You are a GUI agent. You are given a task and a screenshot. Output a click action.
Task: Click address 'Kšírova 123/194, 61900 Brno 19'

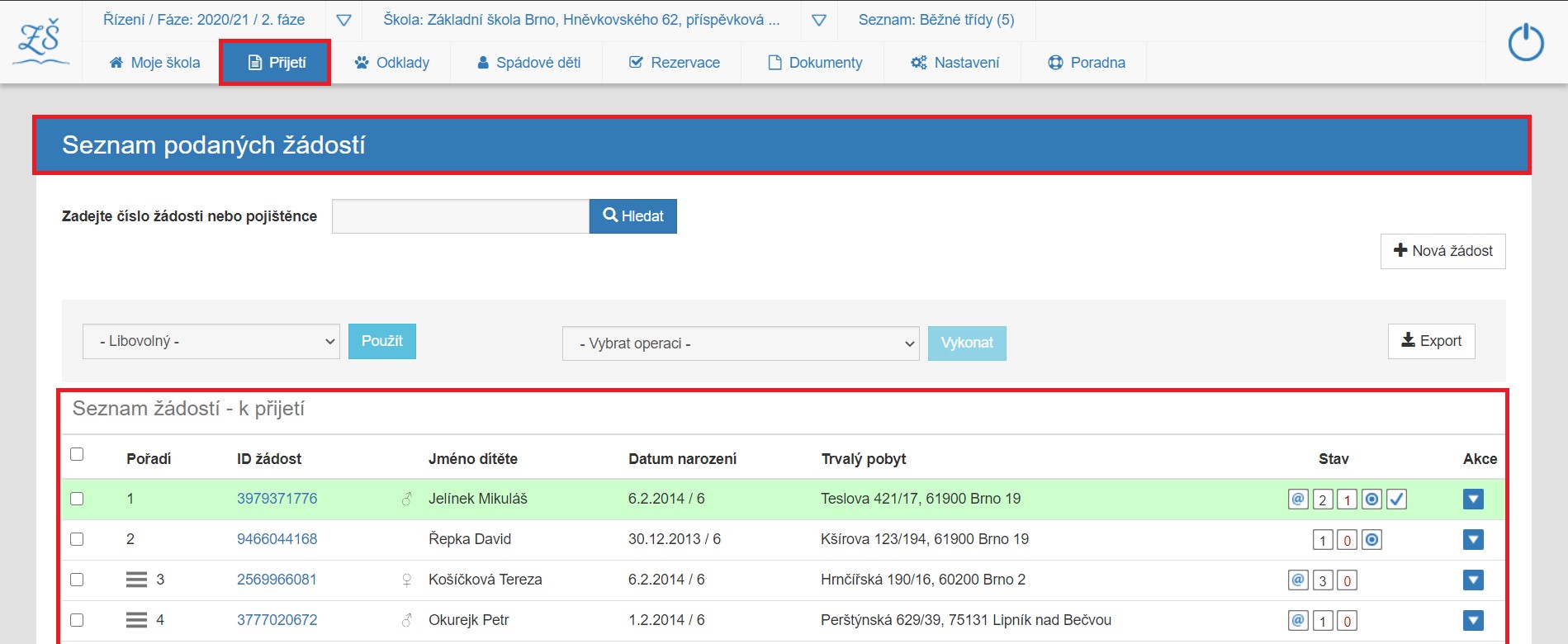[x=925, y=539]
